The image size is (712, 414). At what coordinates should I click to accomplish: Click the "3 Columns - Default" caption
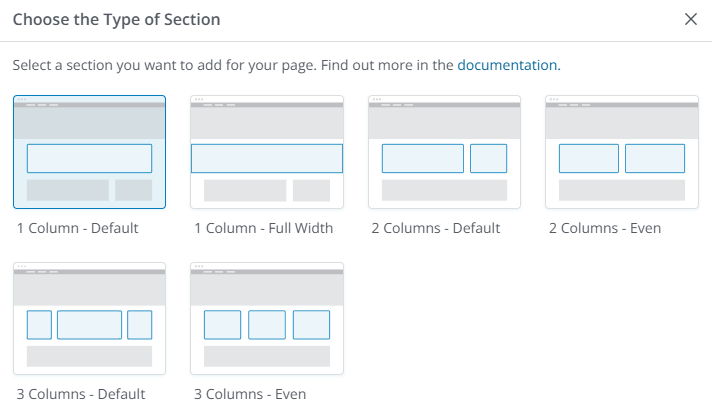81,394
